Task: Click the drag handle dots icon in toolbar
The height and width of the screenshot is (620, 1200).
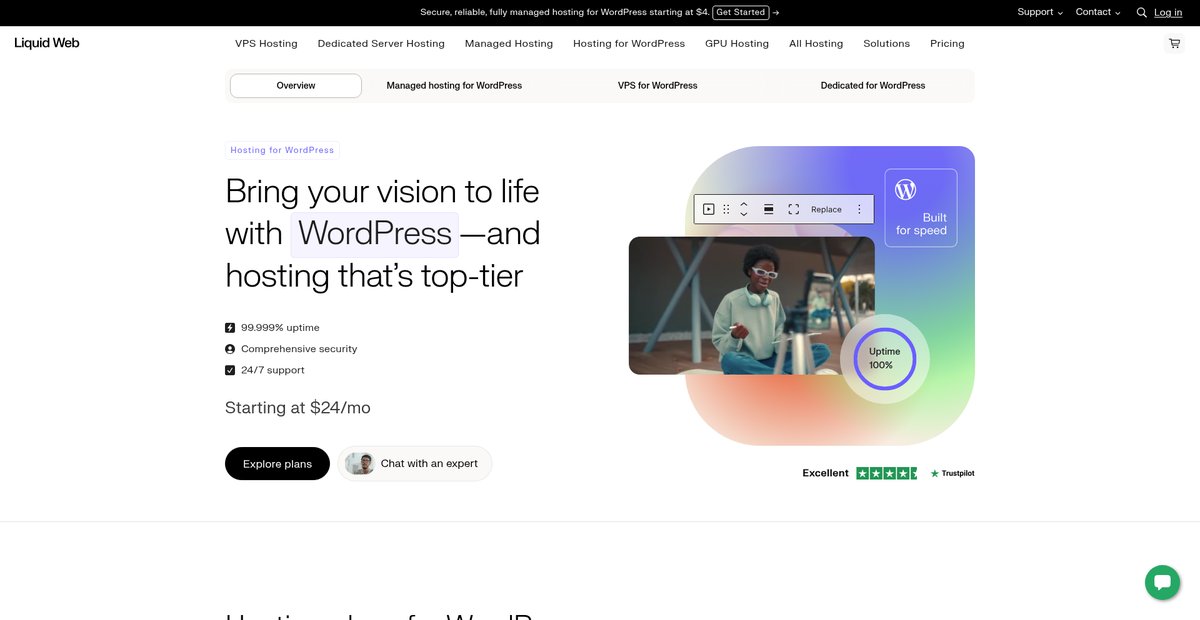Action: [x=726, y=209]
